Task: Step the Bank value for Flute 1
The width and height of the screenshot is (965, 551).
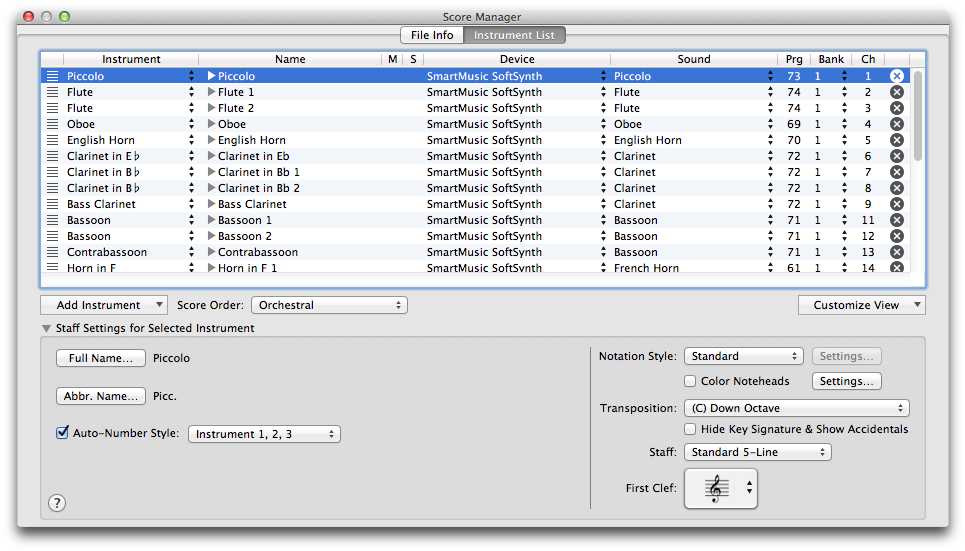Action: pyautogui.click(x=844, y=92)
